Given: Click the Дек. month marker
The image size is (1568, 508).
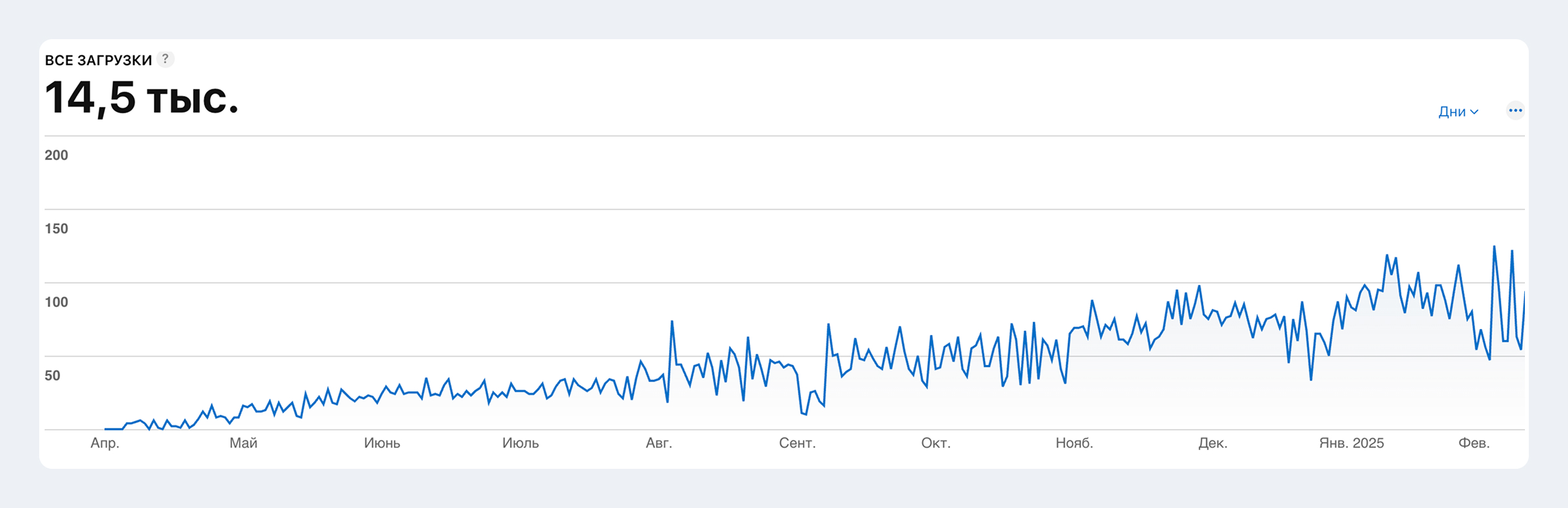Looking at the screenshot, I should 1213,443.
